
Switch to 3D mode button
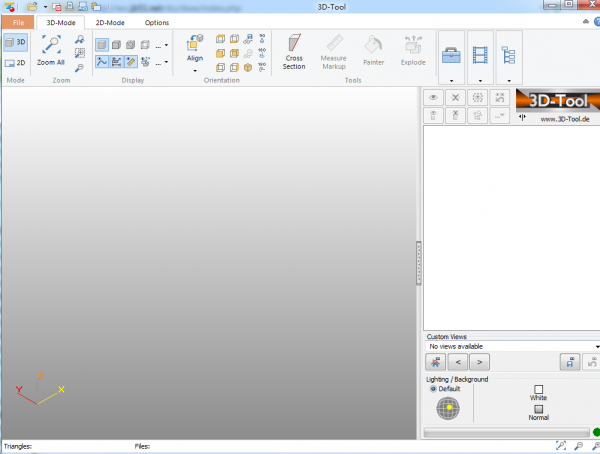tap(16, 42)
